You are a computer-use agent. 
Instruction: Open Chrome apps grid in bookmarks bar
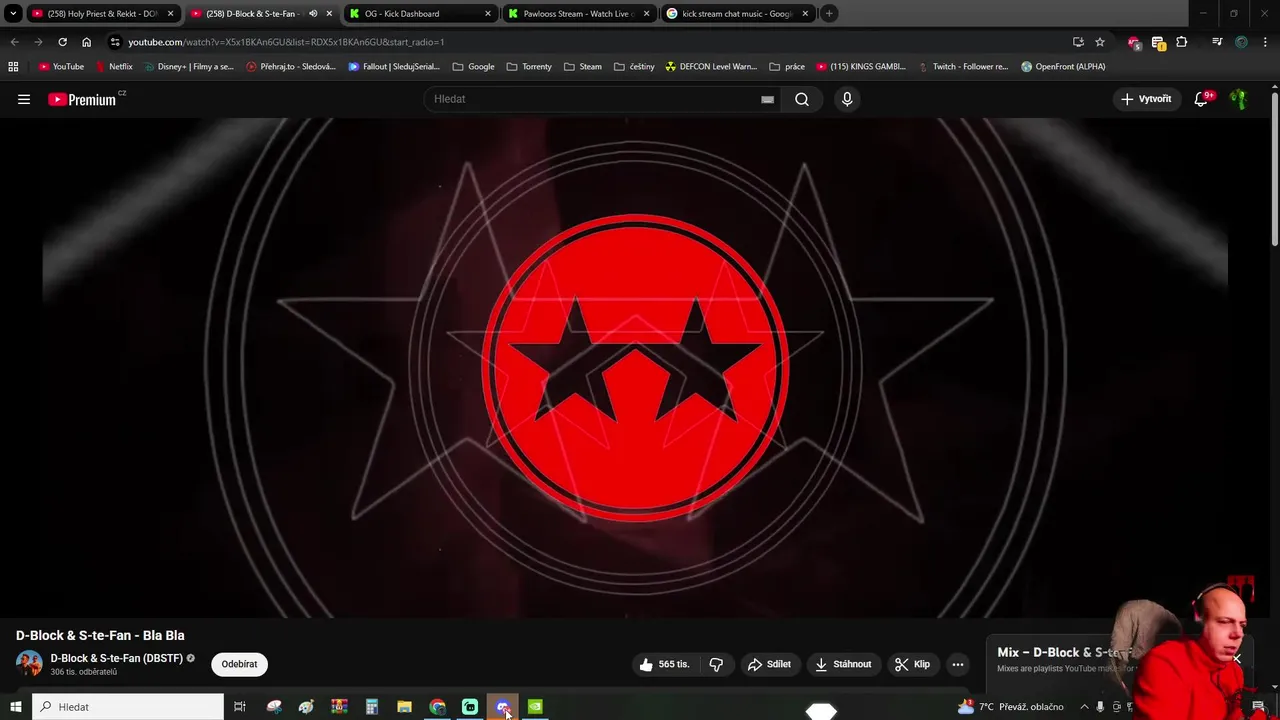(x=13, y=67)
